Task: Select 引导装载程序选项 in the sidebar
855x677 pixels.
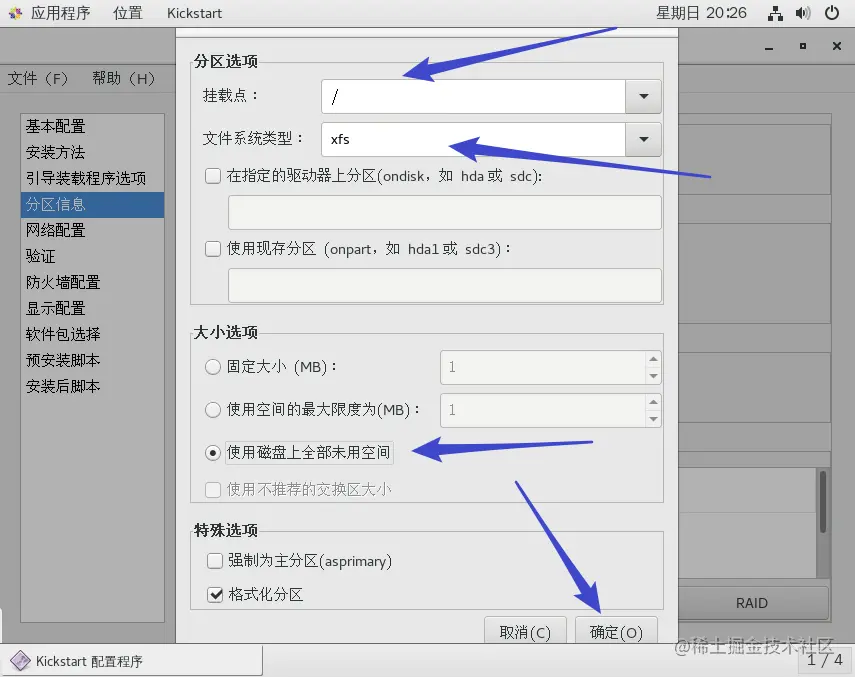Action: coord(93,178)
